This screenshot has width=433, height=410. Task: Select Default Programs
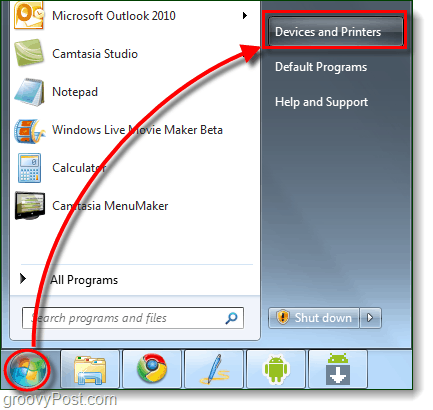pyautogui.click(x=321, y=67)
